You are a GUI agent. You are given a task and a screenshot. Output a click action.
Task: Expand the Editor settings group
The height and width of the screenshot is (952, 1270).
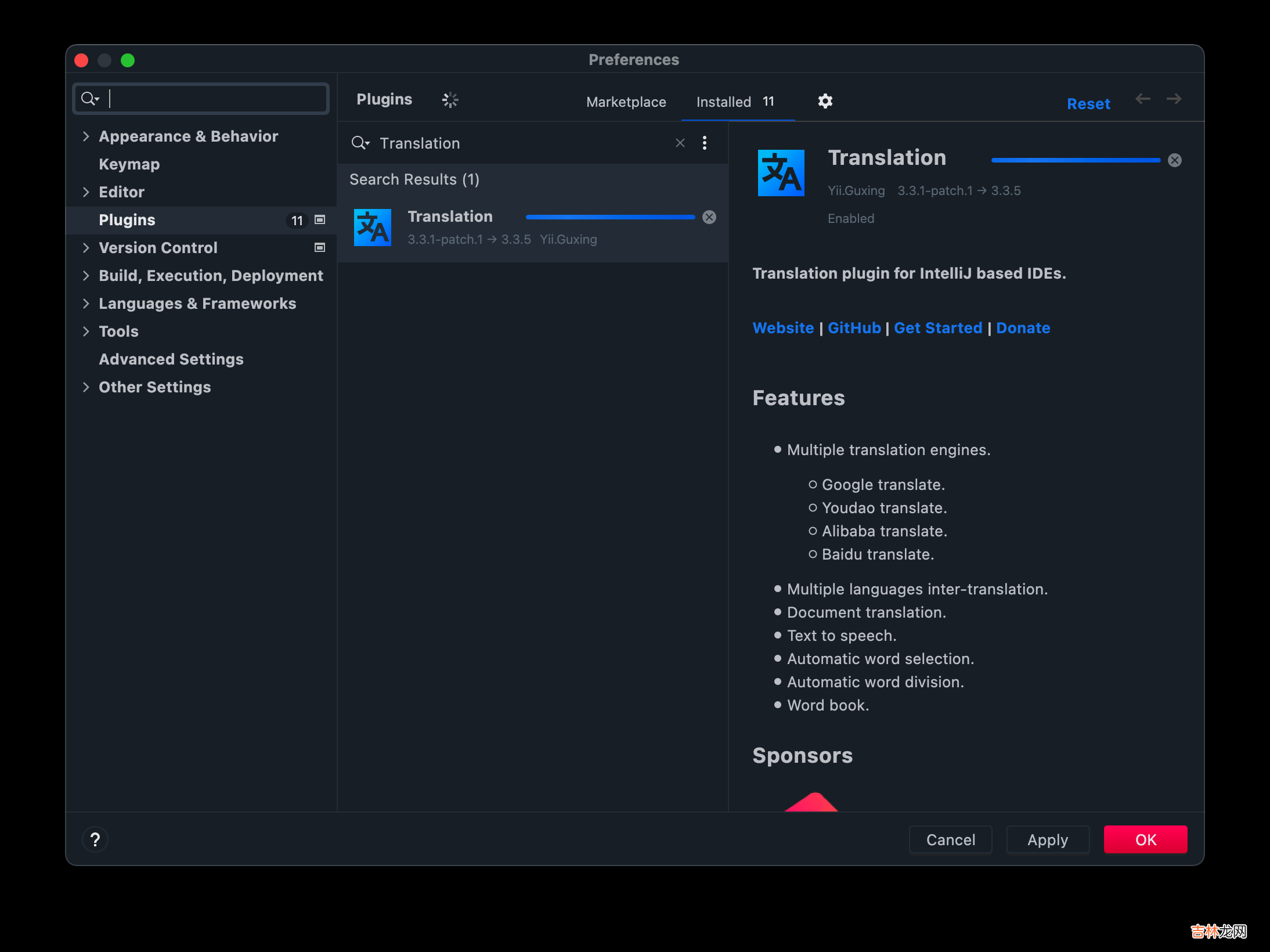click(86, 192)
